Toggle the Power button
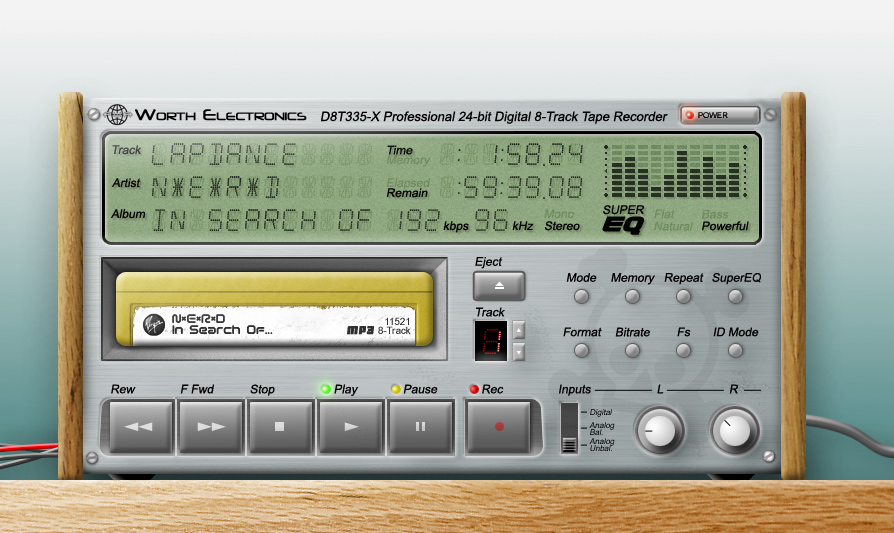This screenshot has height=533, width=894. pyautogui.click(x=720, y=115)
